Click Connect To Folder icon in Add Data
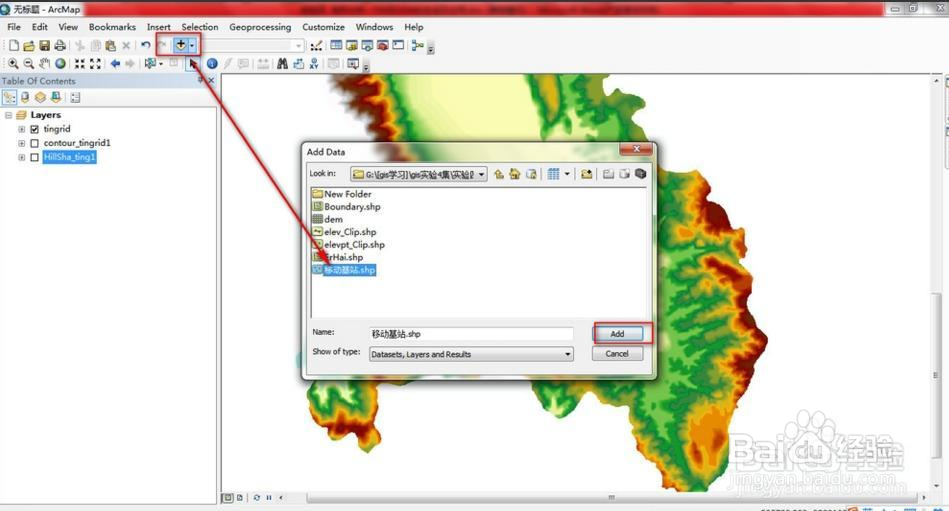 (586, 174)
